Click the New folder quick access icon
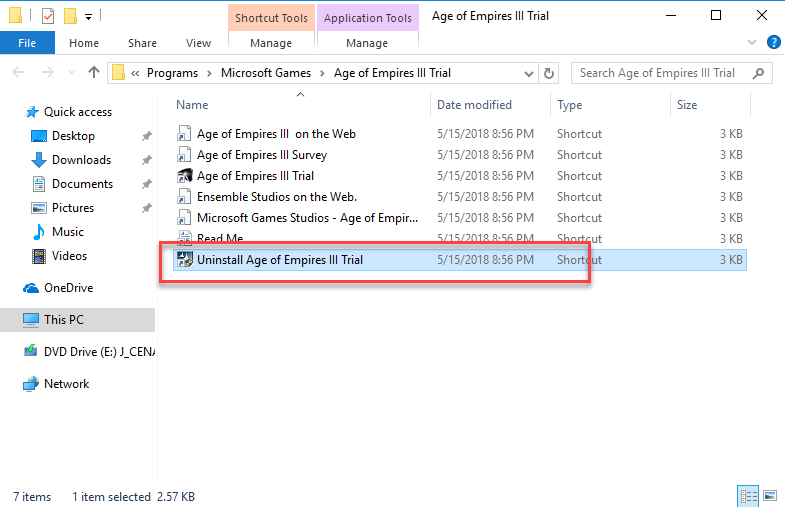 click(x=70, y=16)
